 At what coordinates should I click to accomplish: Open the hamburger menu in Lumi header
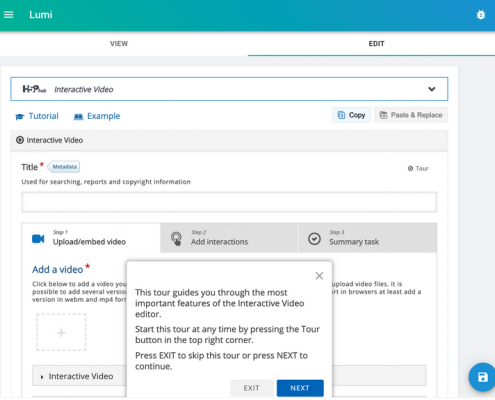(9, 15)
